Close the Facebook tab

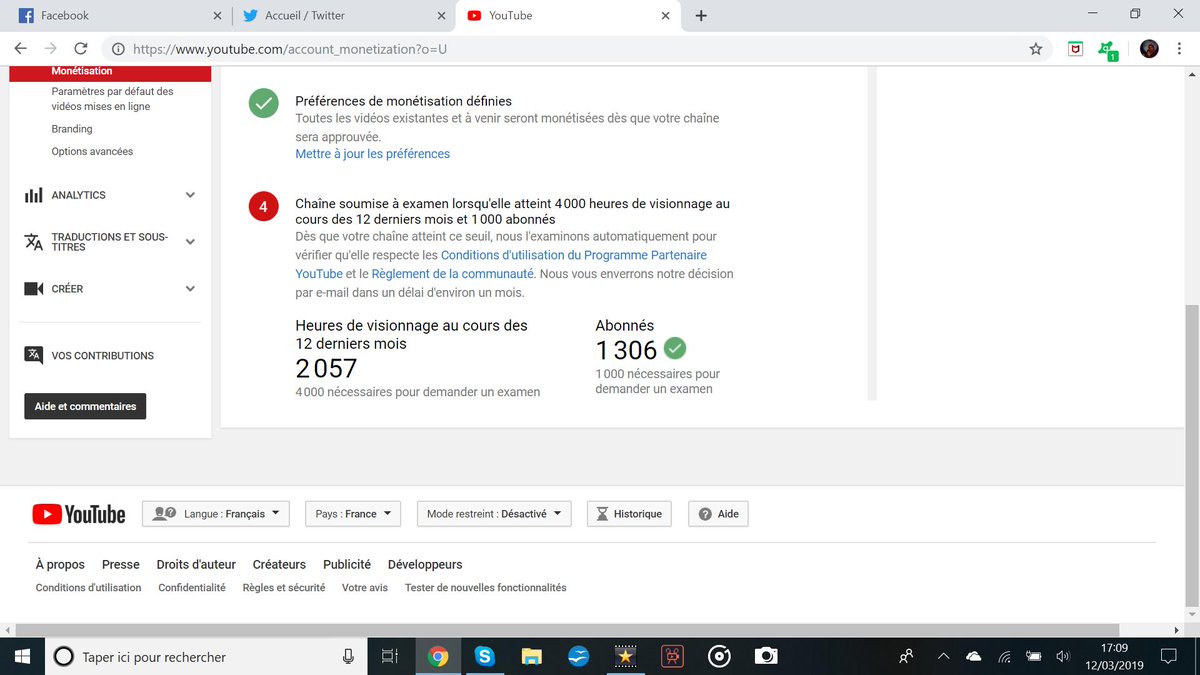point(217,16)
